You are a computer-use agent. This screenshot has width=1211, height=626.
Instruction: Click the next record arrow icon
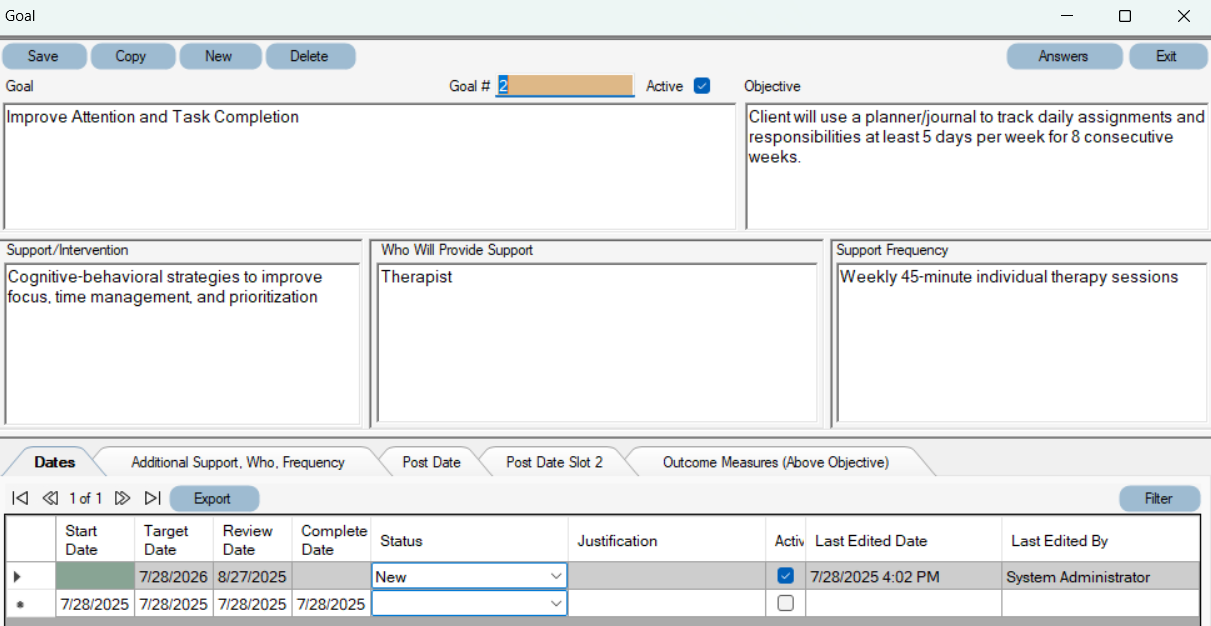(x=122, y=497)
